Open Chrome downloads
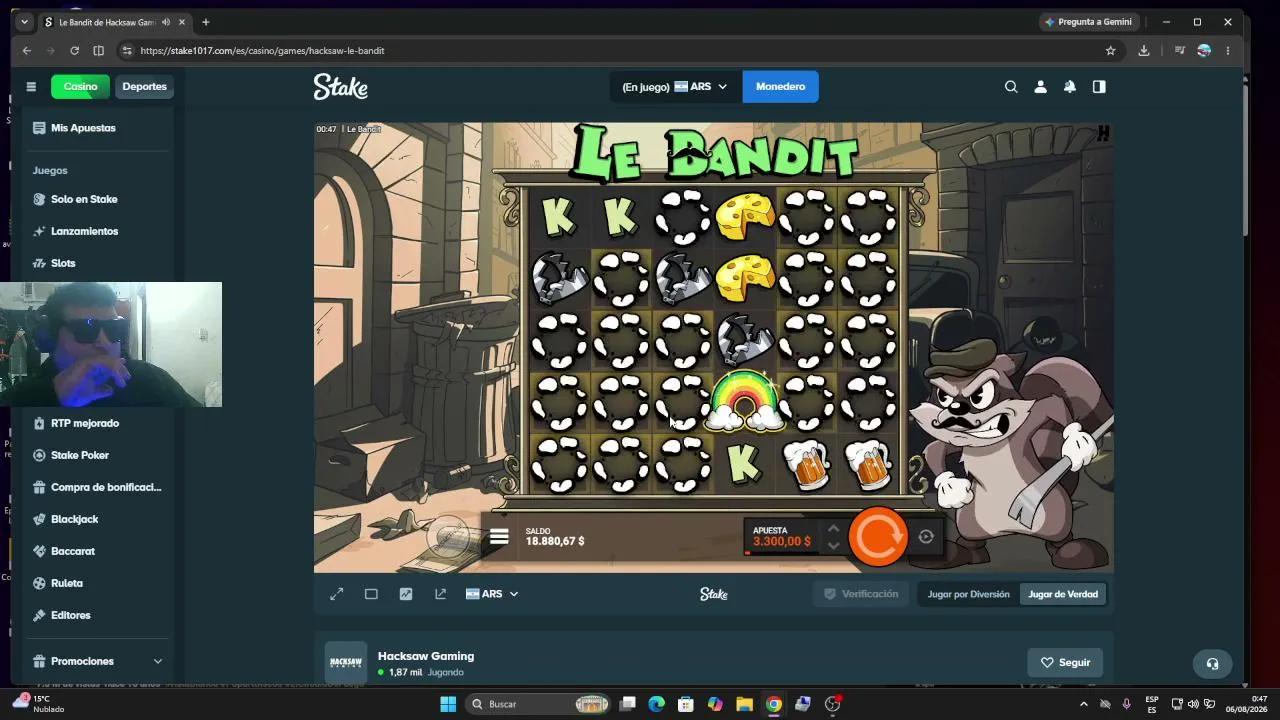Screen dimensions: 1280x720 1144,51
